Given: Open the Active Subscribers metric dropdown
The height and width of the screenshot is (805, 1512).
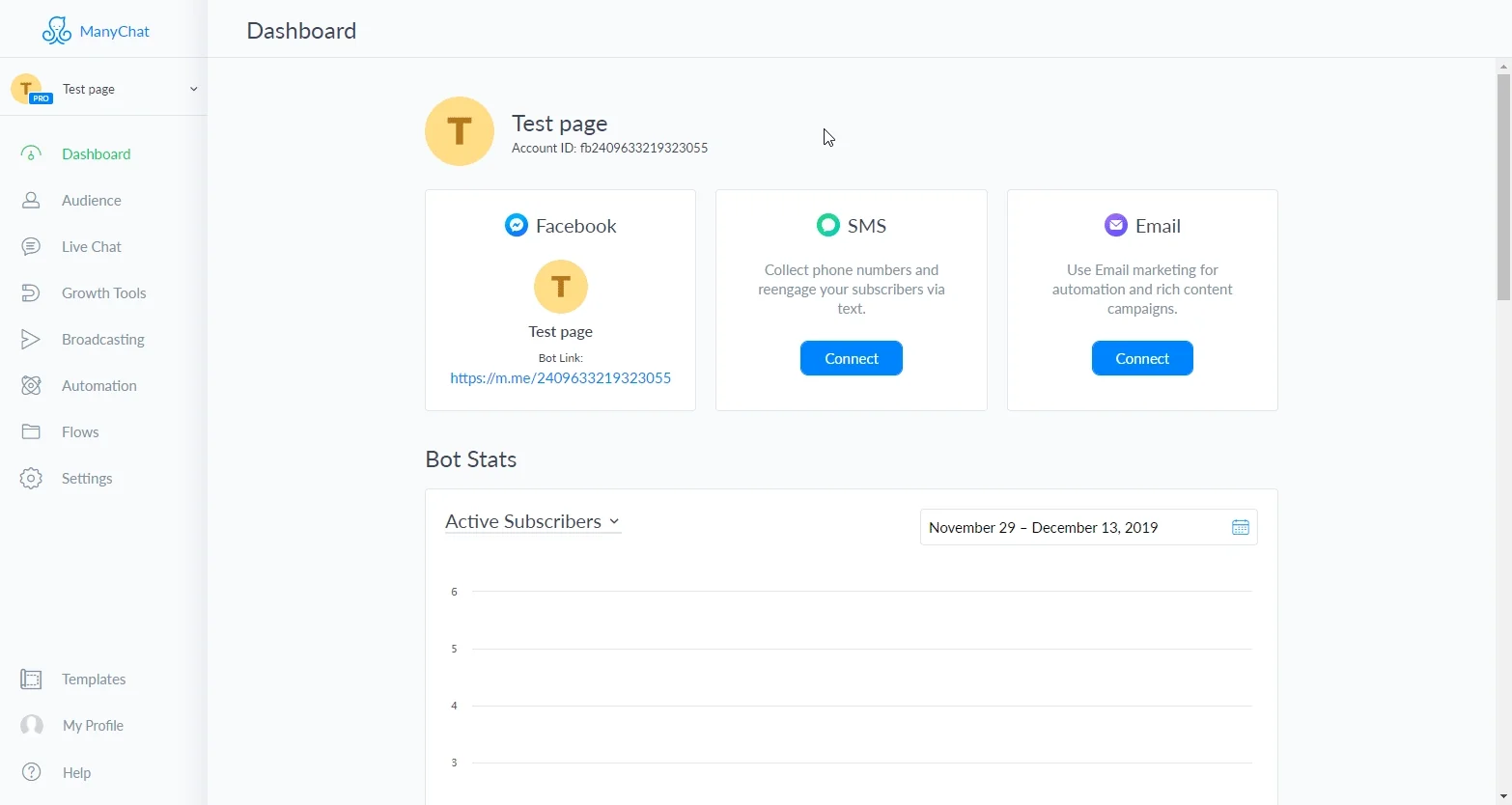Looking at the screenshot, I should [533, 521].
